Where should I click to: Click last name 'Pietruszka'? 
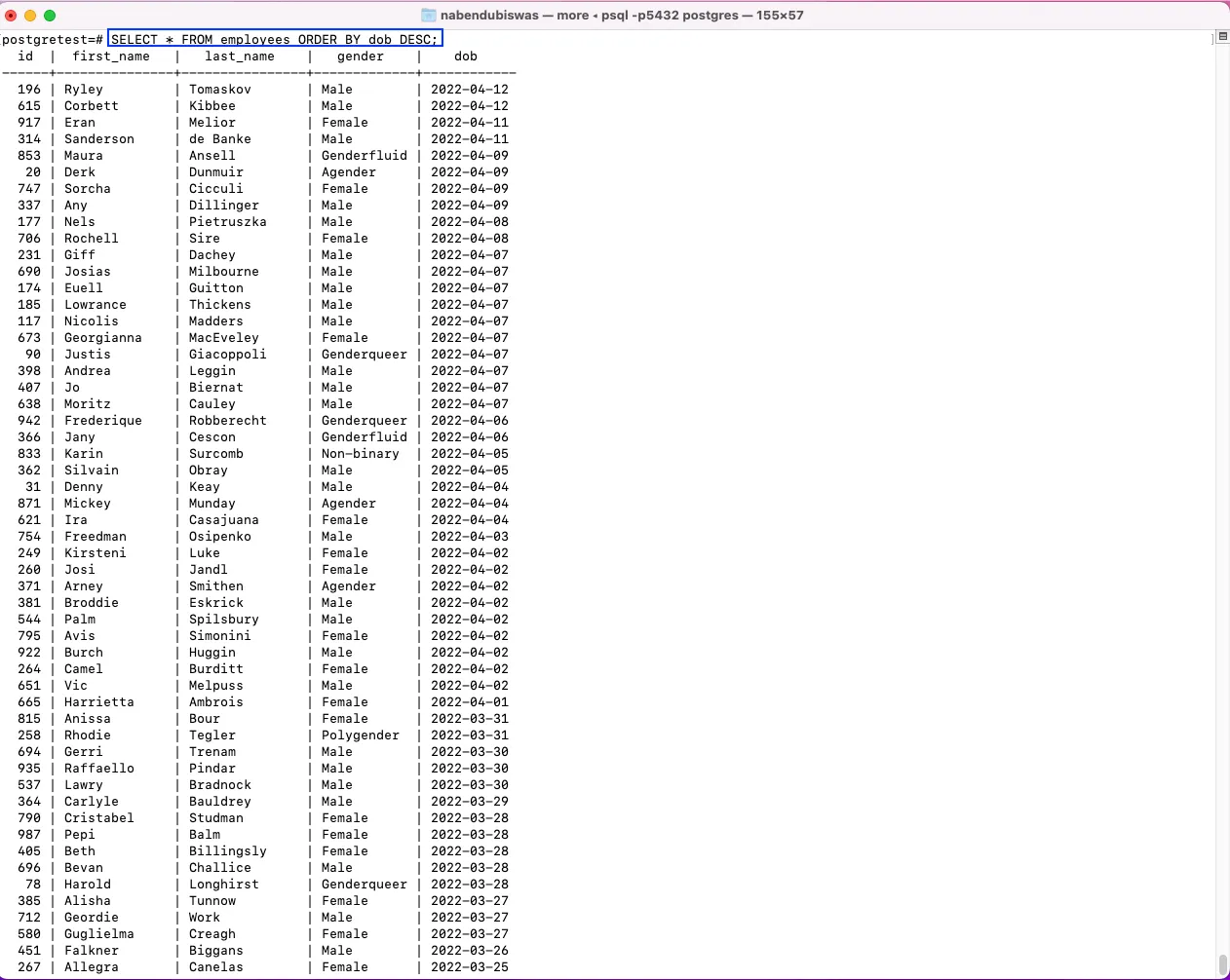pos(228,222)
